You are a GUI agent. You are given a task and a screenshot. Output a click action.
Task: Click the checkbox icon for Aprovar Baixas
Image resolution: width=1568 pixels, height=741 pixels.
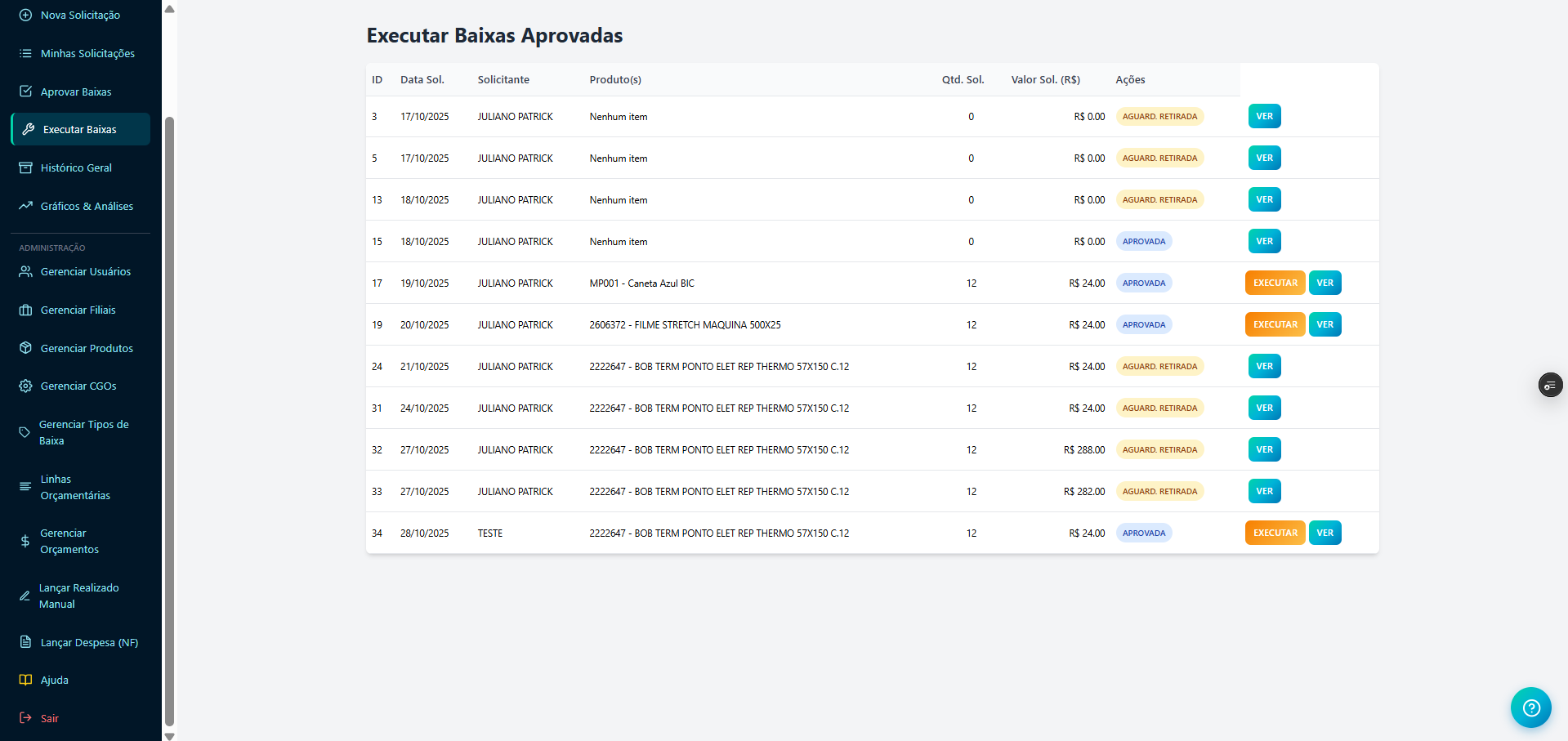(25, 92)
